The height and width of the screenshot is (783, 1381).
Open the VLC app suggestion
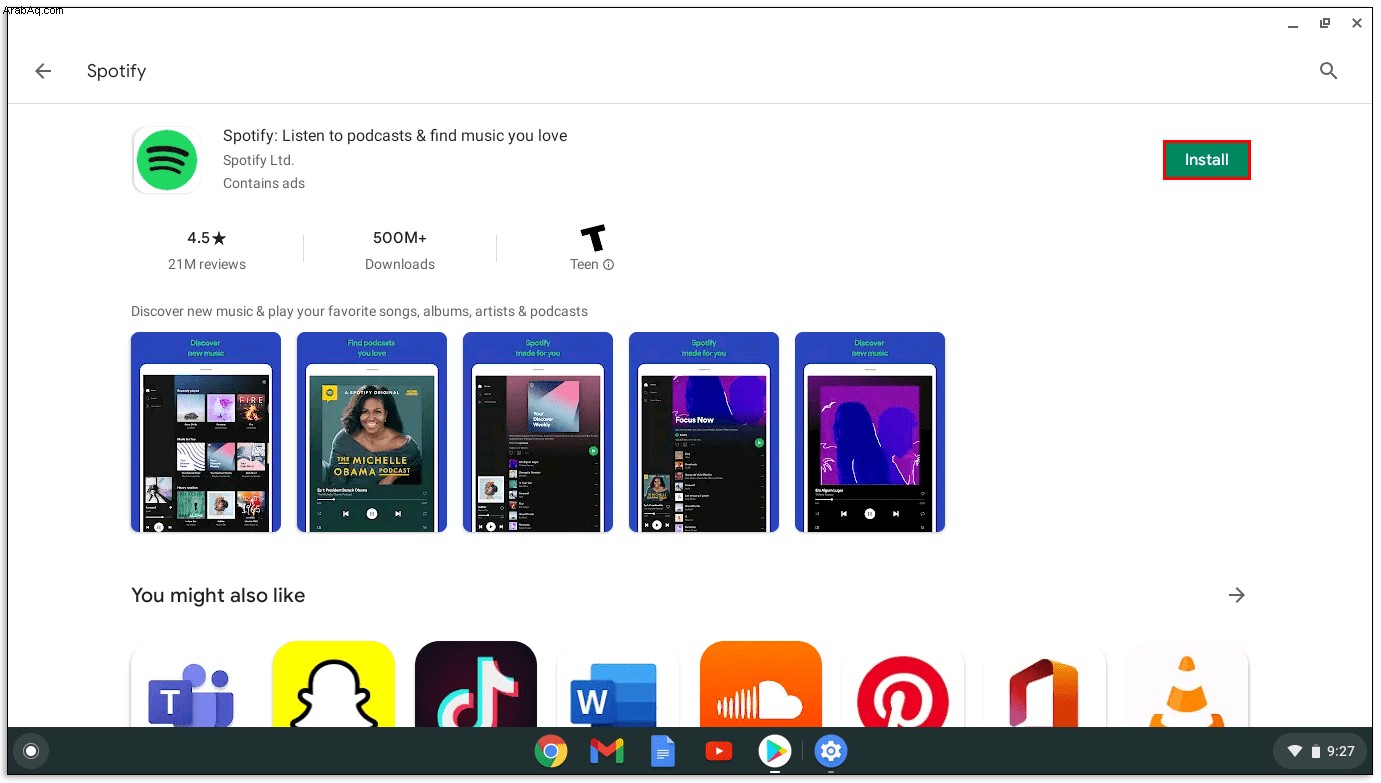click(1187, 685)
